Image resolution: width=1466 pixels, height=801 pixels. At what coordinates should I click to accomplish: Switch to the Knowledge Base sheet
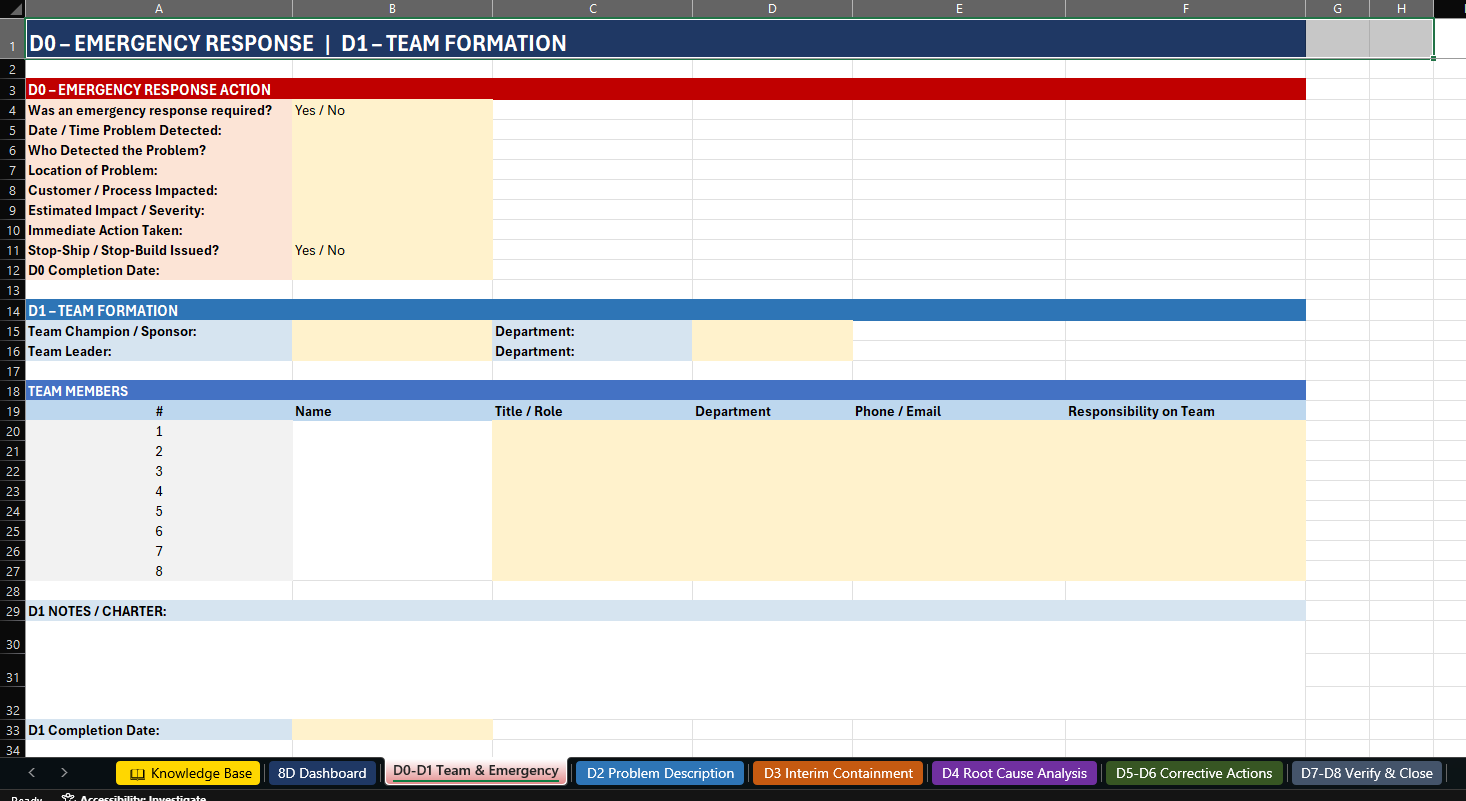coord(195,773)
